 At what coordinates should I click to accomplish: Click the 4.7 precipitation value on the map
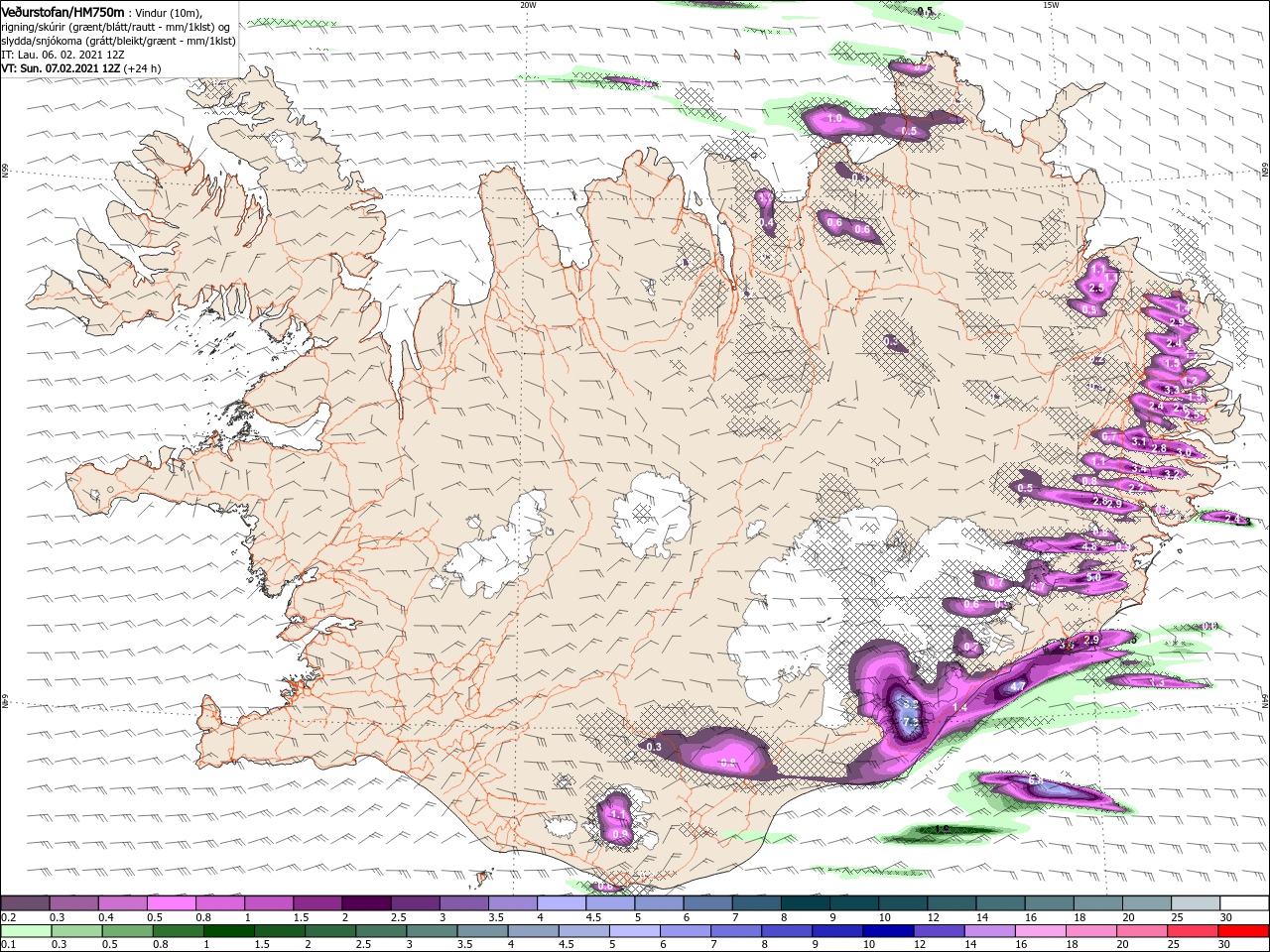point(1017,686)
